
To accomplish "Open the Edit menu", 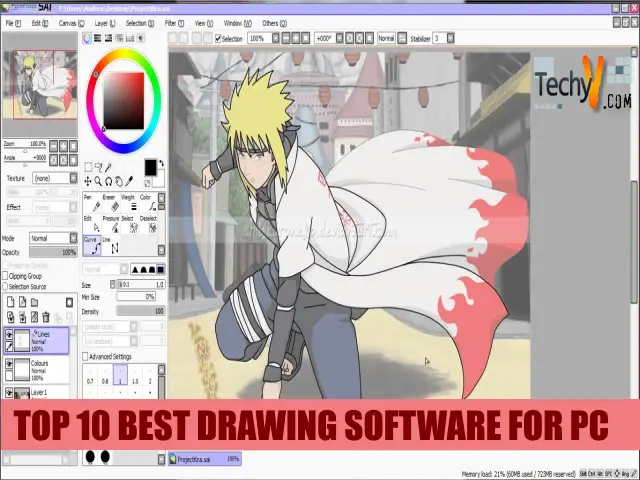I will pyautogui.click(x=40, y=23).
